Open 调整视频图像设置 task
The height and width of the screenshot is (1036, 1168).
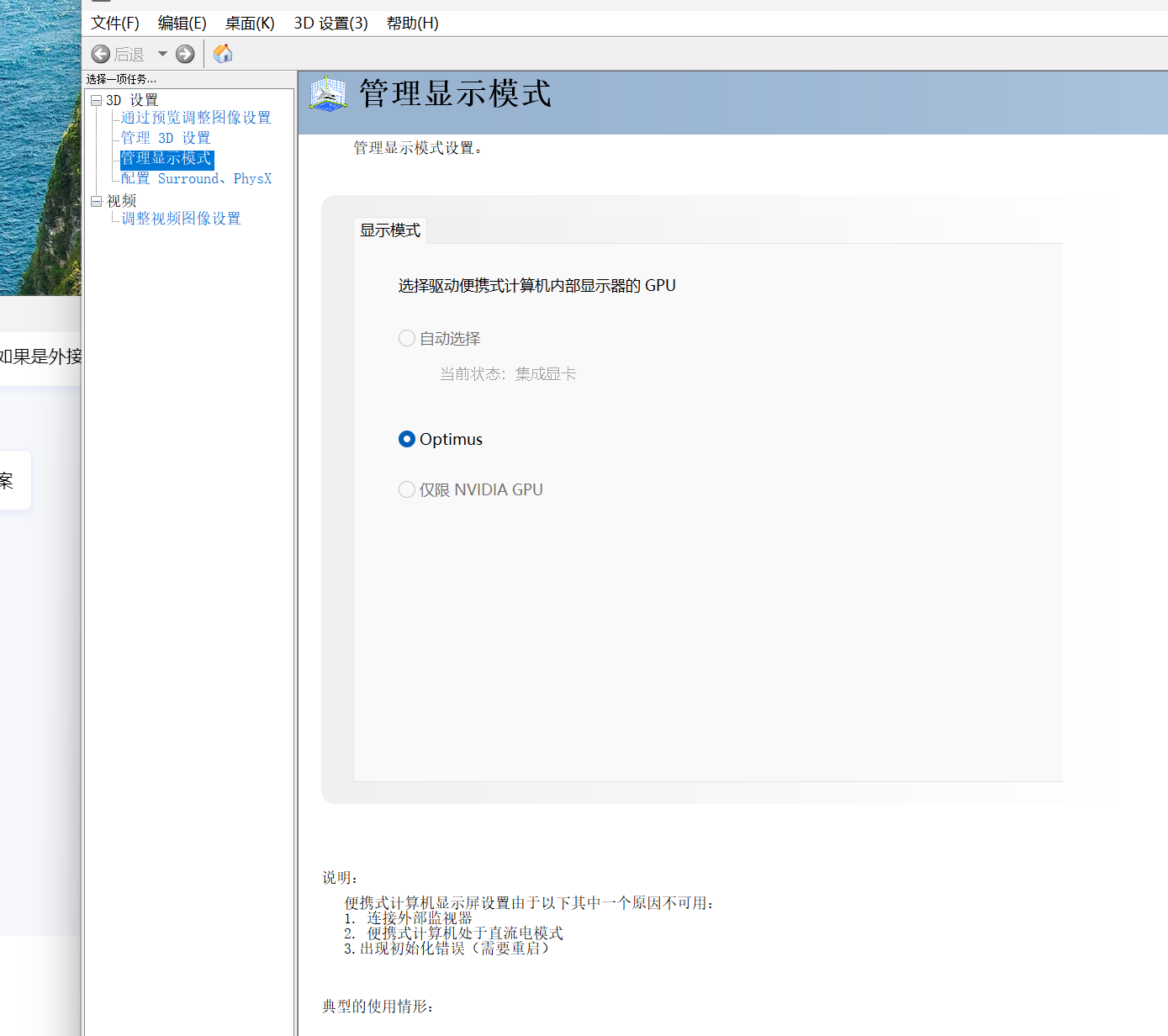(181, 219)
